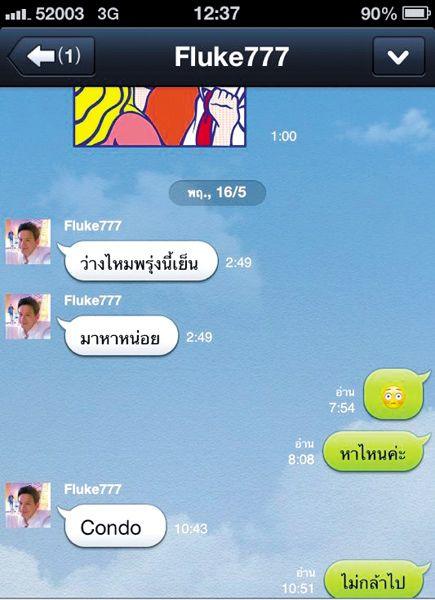Tap the Fluke777 chat title
Screen dimensions: 435x600
coord(231,57)
